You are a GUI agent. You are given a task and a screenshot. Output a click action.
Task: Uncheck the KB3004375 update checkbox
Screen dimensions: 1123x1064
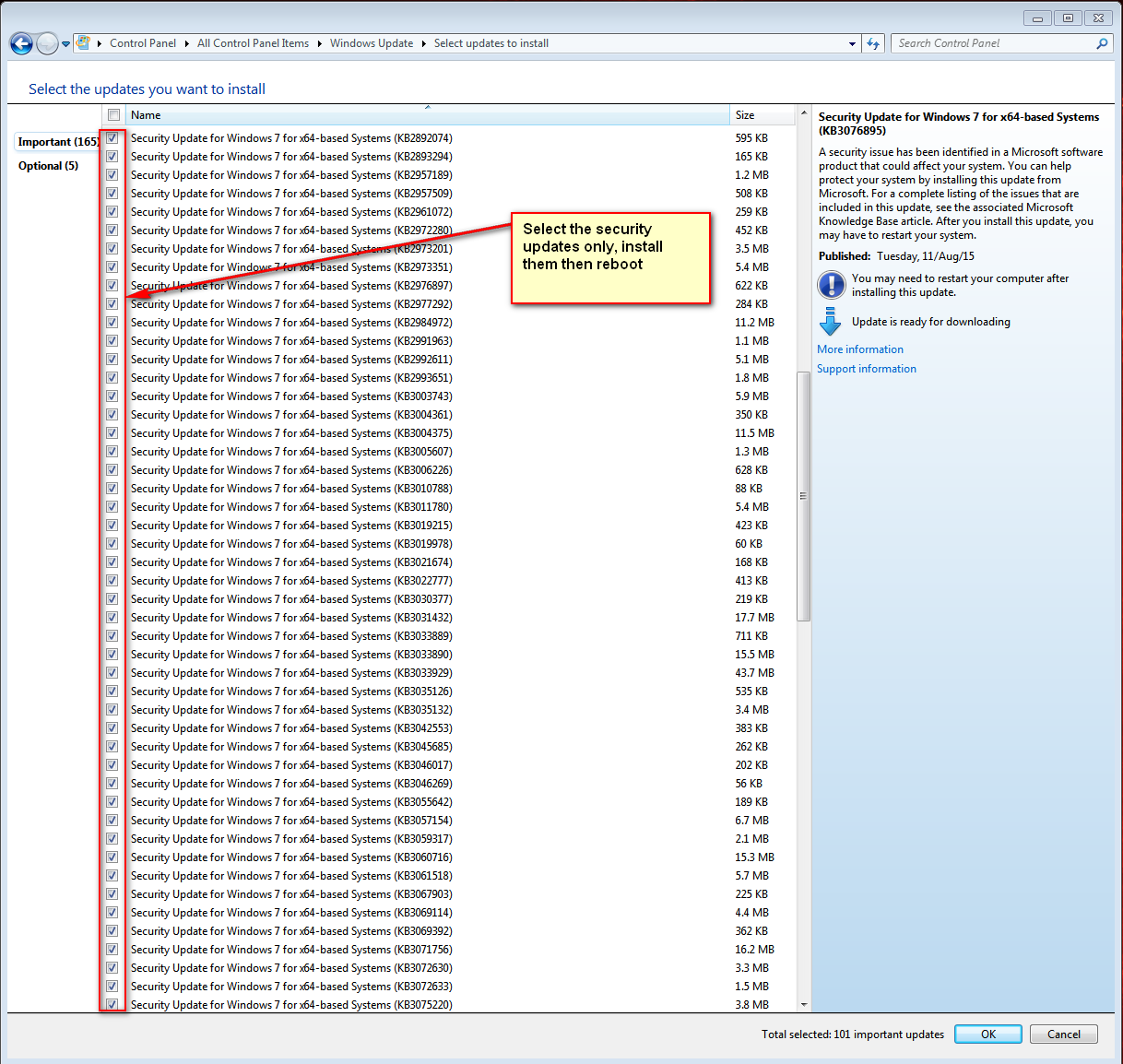[112, 433]
